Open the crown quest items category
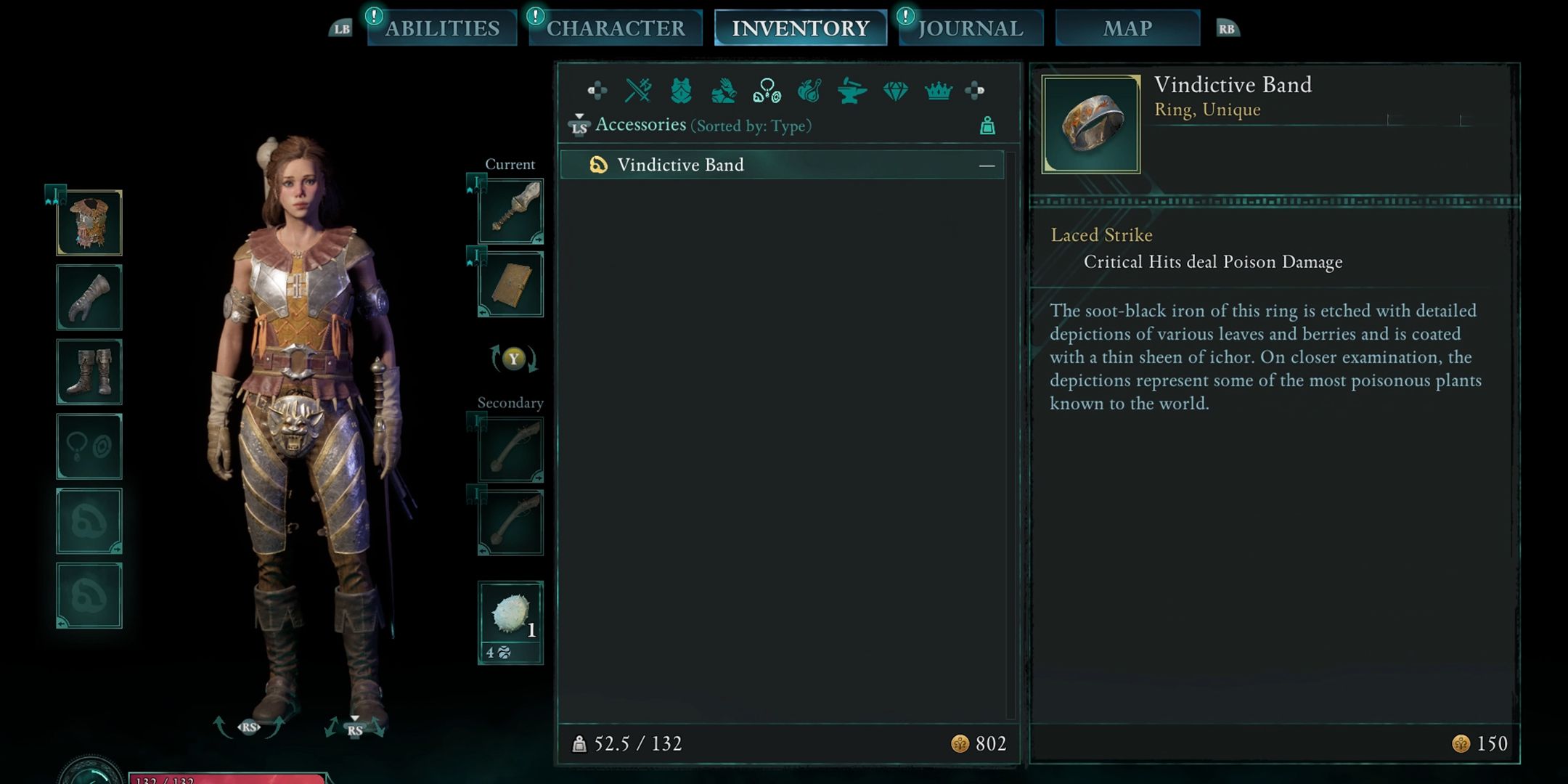 point(938,91)
